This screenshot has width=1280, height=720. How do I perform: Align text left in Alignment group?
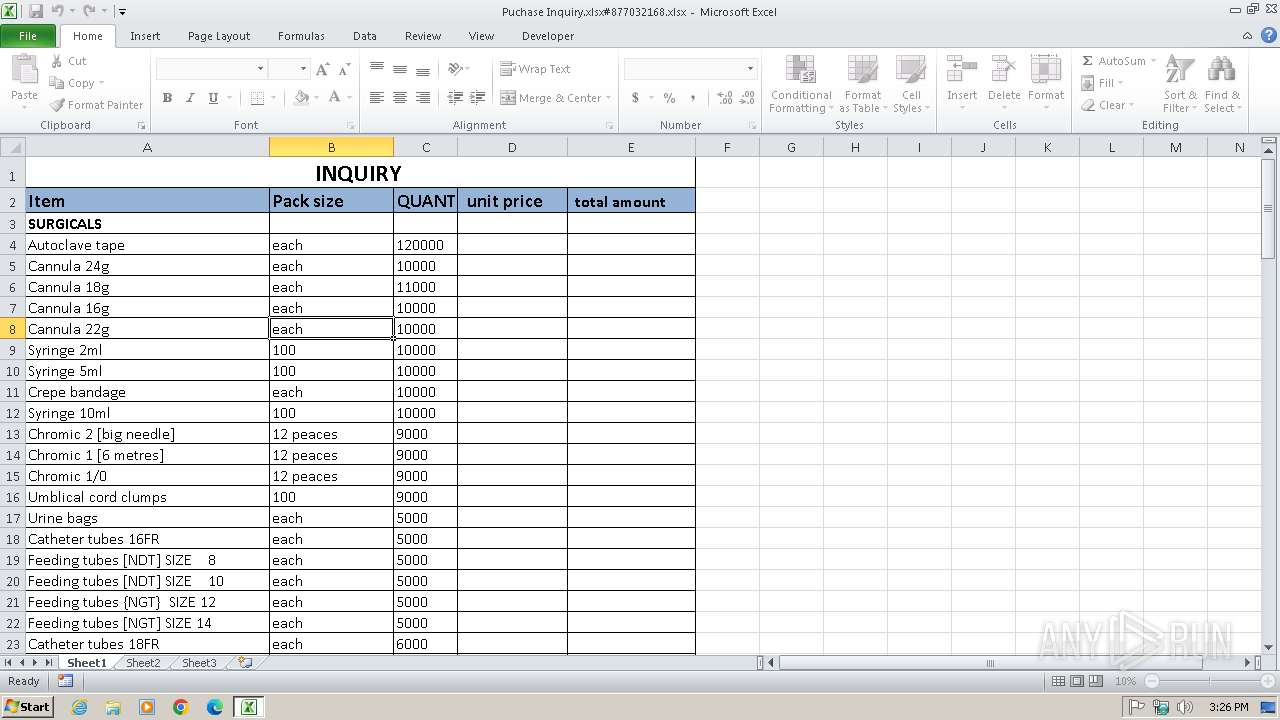(377, 98)
